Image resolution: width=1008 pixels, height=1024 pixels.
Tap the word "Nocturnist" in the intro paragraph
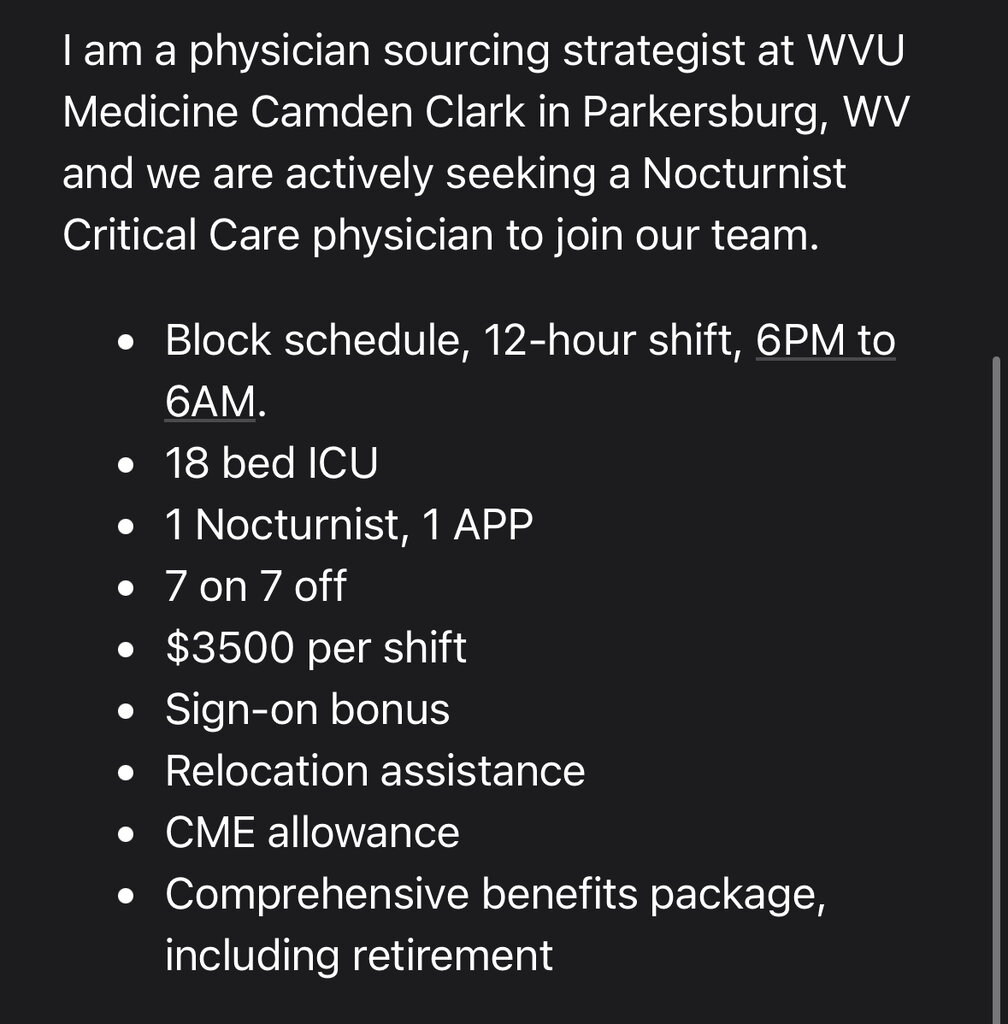[744, 173]
